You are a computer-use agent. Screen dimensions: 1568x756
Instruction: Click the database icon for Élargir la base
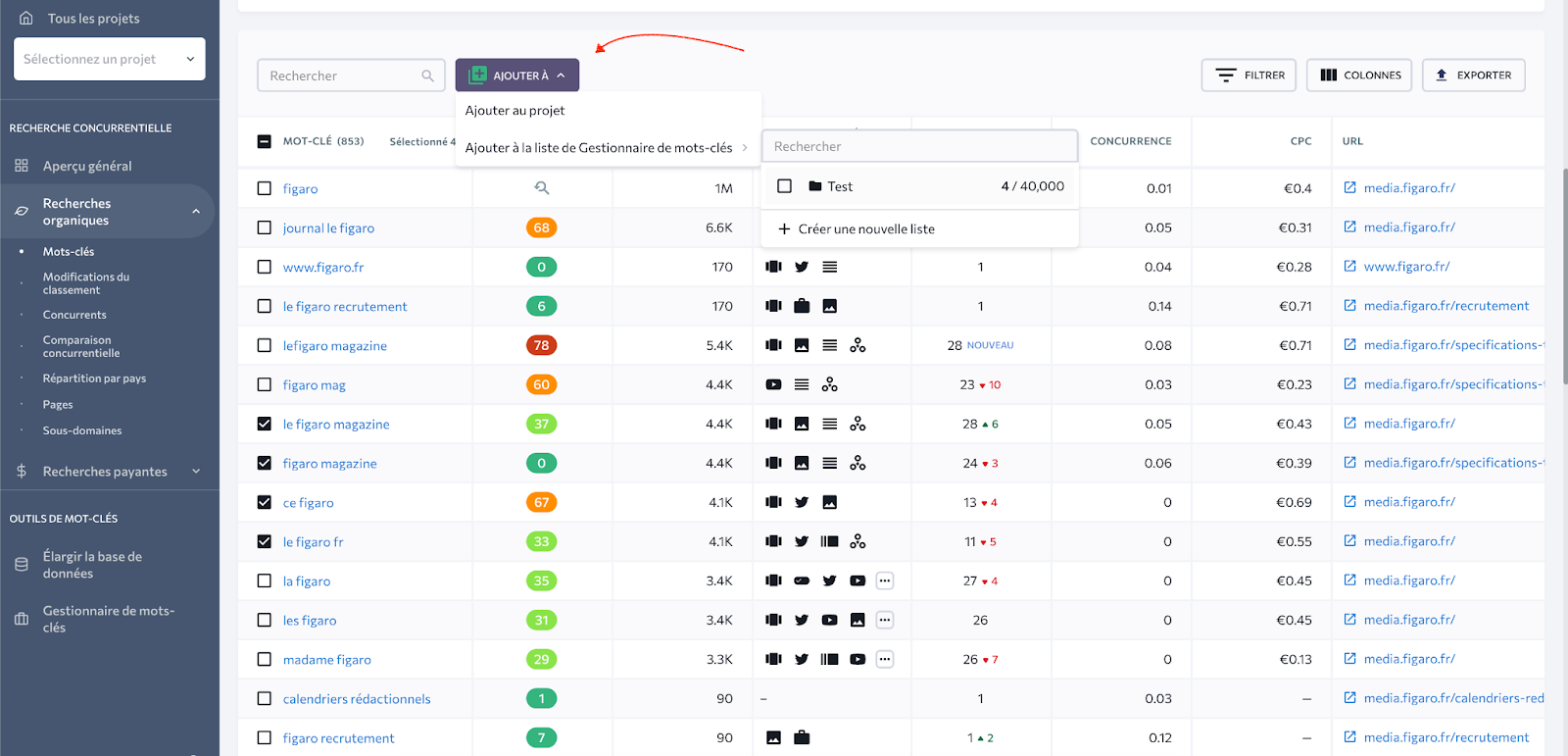click(22, 565)
